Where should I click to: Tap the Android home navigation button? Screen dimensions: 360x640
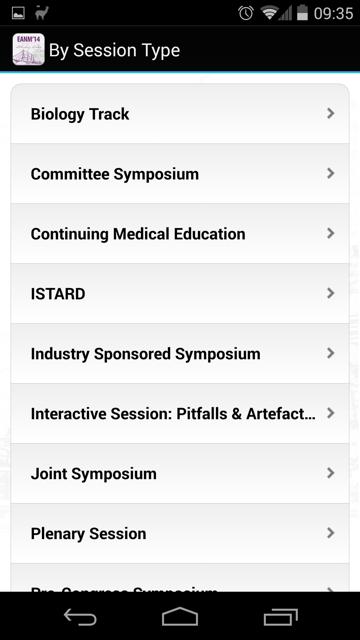pos(180,616)
